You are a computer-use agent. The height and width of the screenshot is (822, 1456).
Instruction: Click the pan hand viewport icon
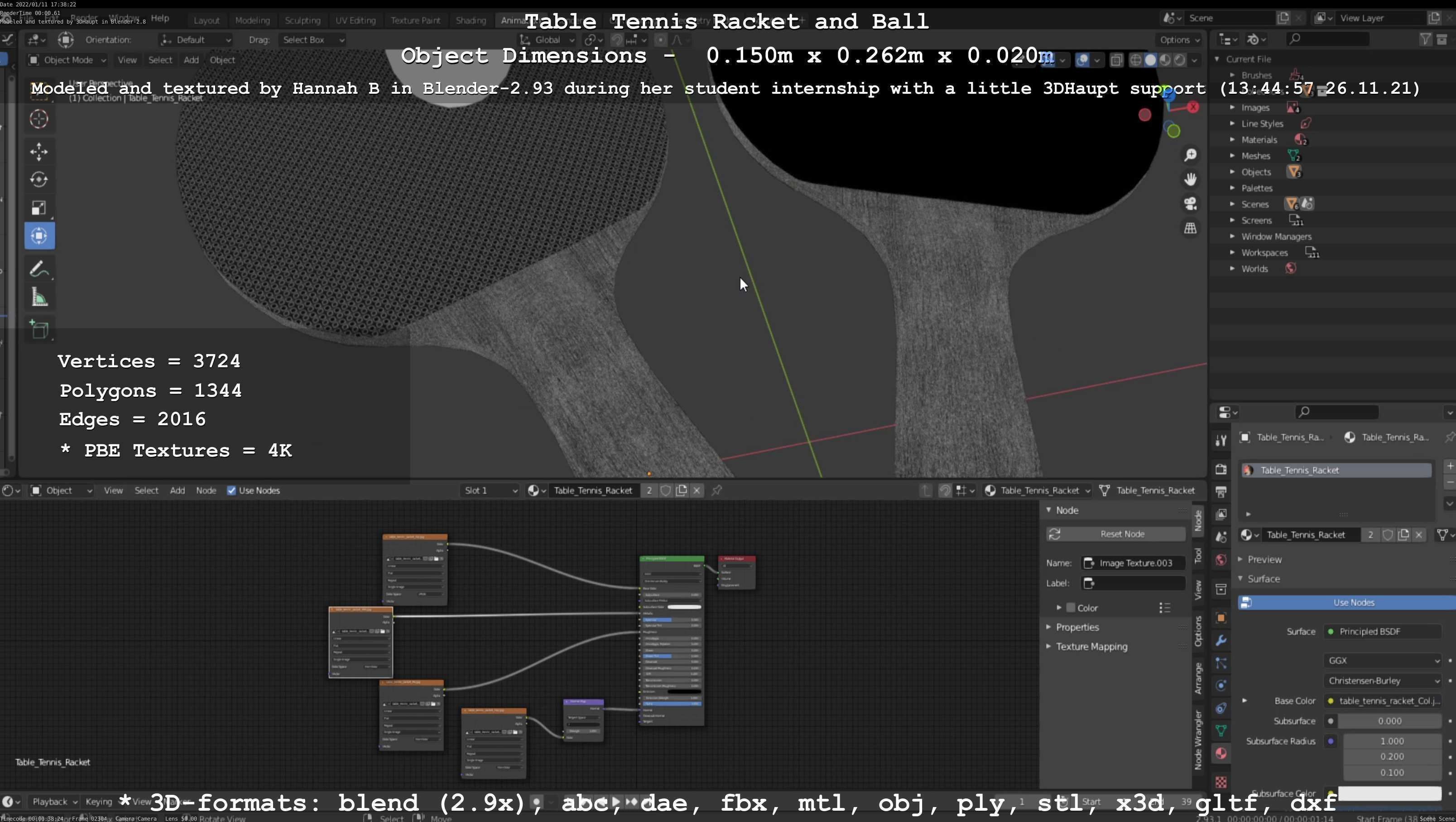[1190, 179]
